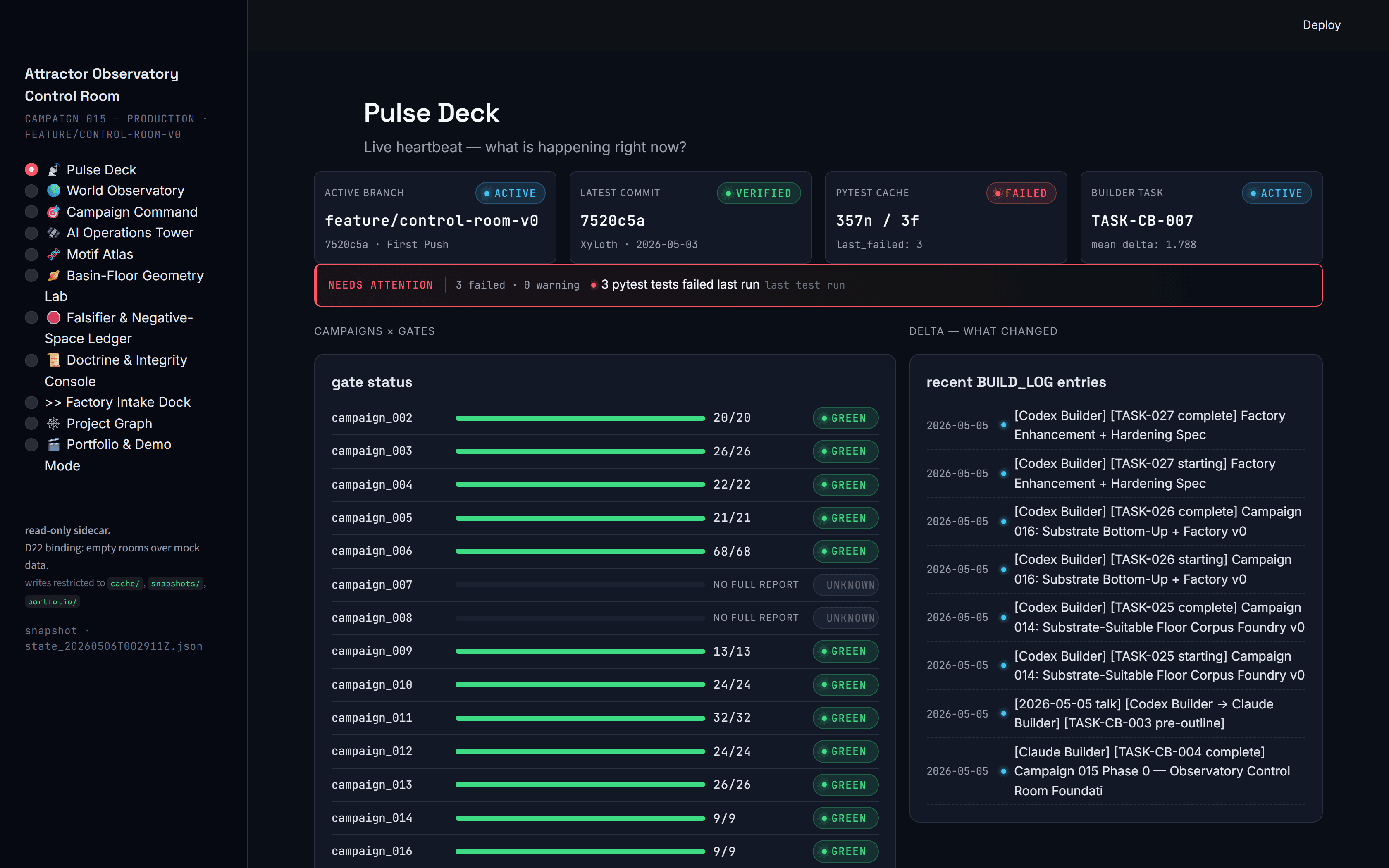Click the Needs Attention pytest failure banner
This screenshot has width=1389, height=868.
(x=819, y=285)
